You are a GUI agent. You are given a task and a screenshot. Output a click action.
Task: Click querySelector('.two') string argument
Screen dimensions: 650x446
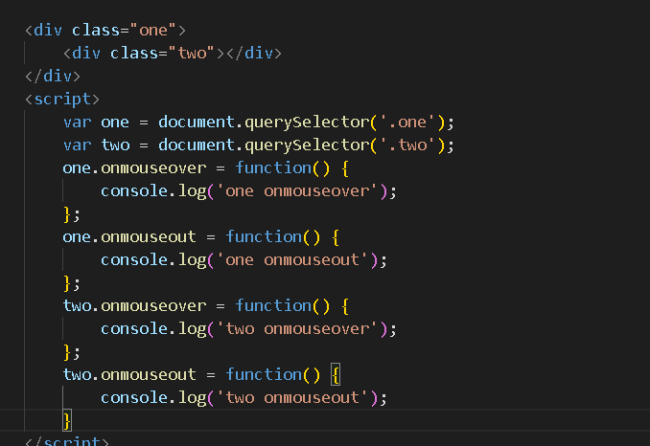[x=407, y=145]
